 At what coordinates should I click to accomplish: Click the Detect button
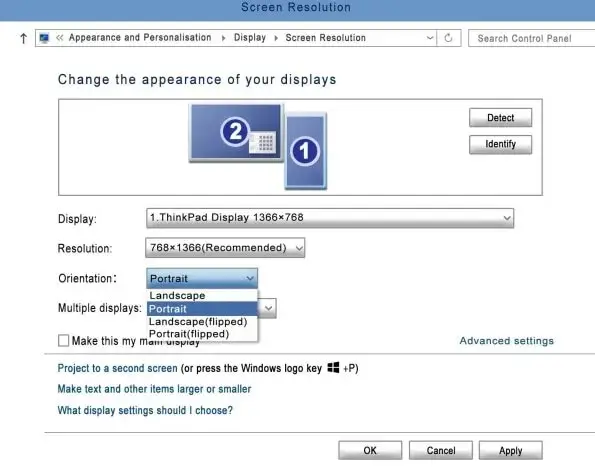point(501,118)
